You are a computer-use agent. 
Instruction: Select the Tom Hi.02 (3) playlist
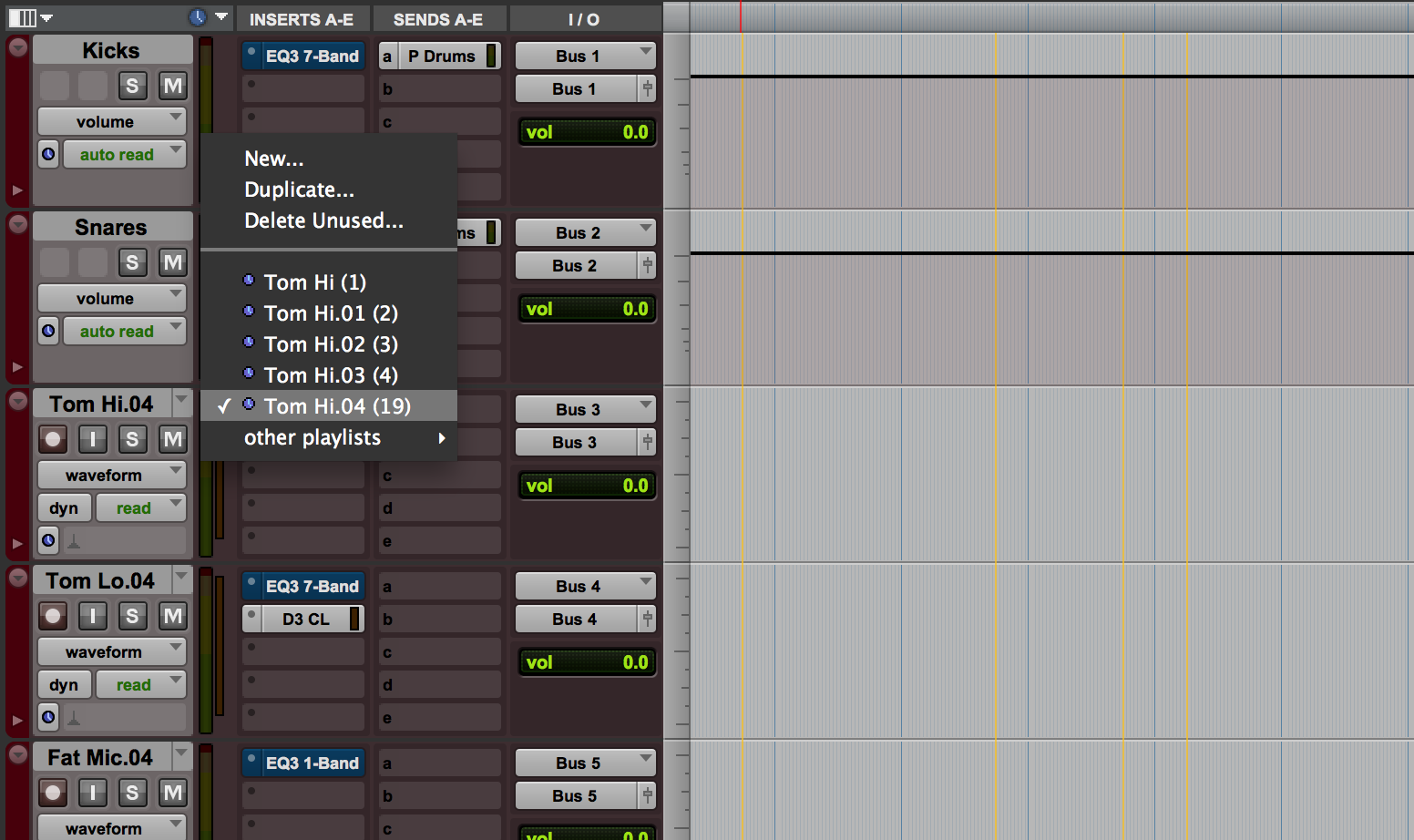click(330, 344)
